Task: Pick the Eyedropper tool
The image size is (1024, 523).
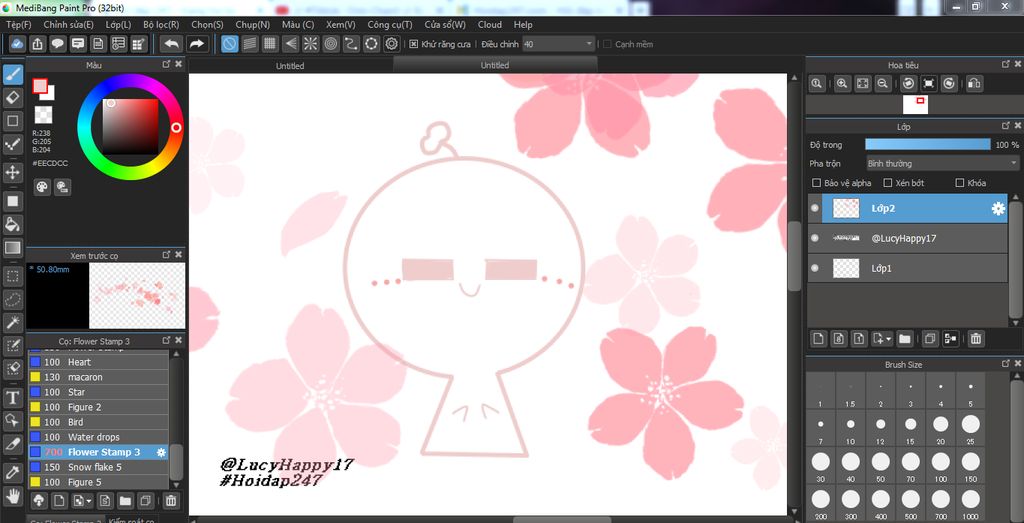Action: (13, 471)
